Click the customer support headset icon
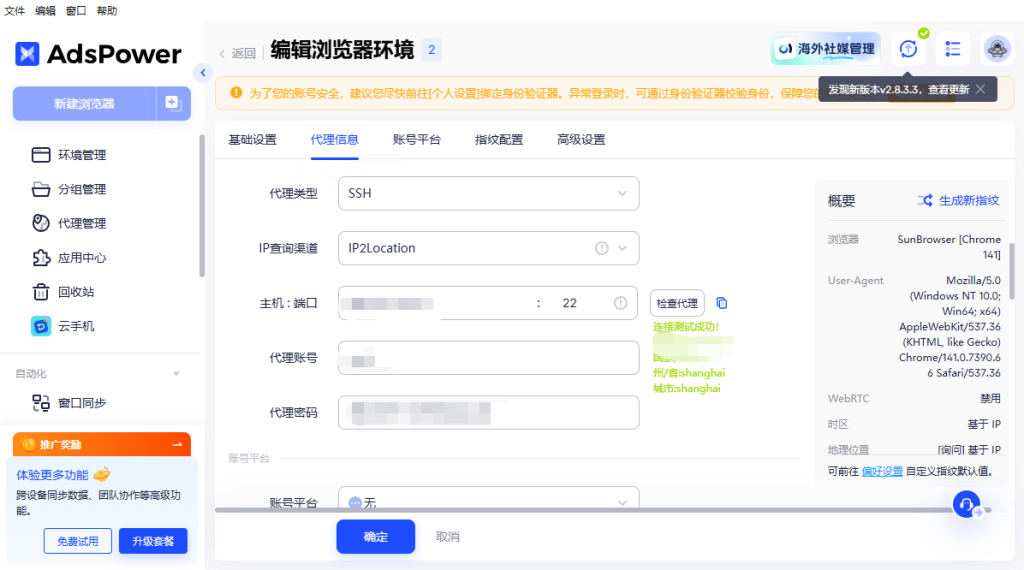 966,505
